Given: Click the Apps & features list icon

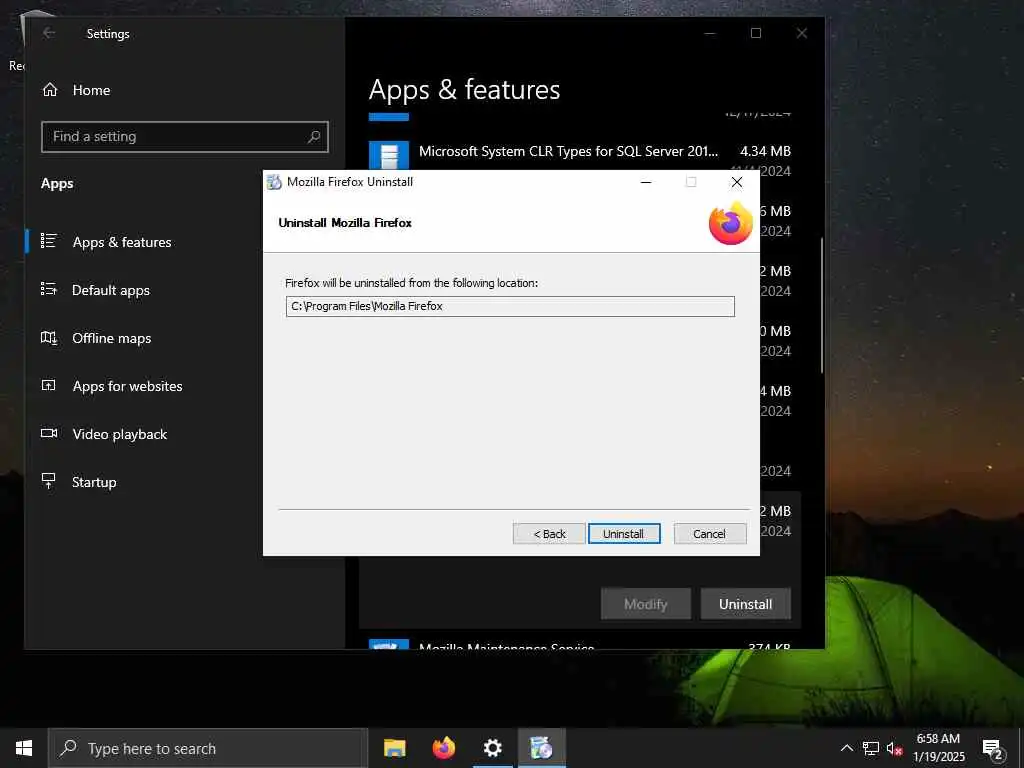Looking at the screenshot, I should click(x=49, y=241).
